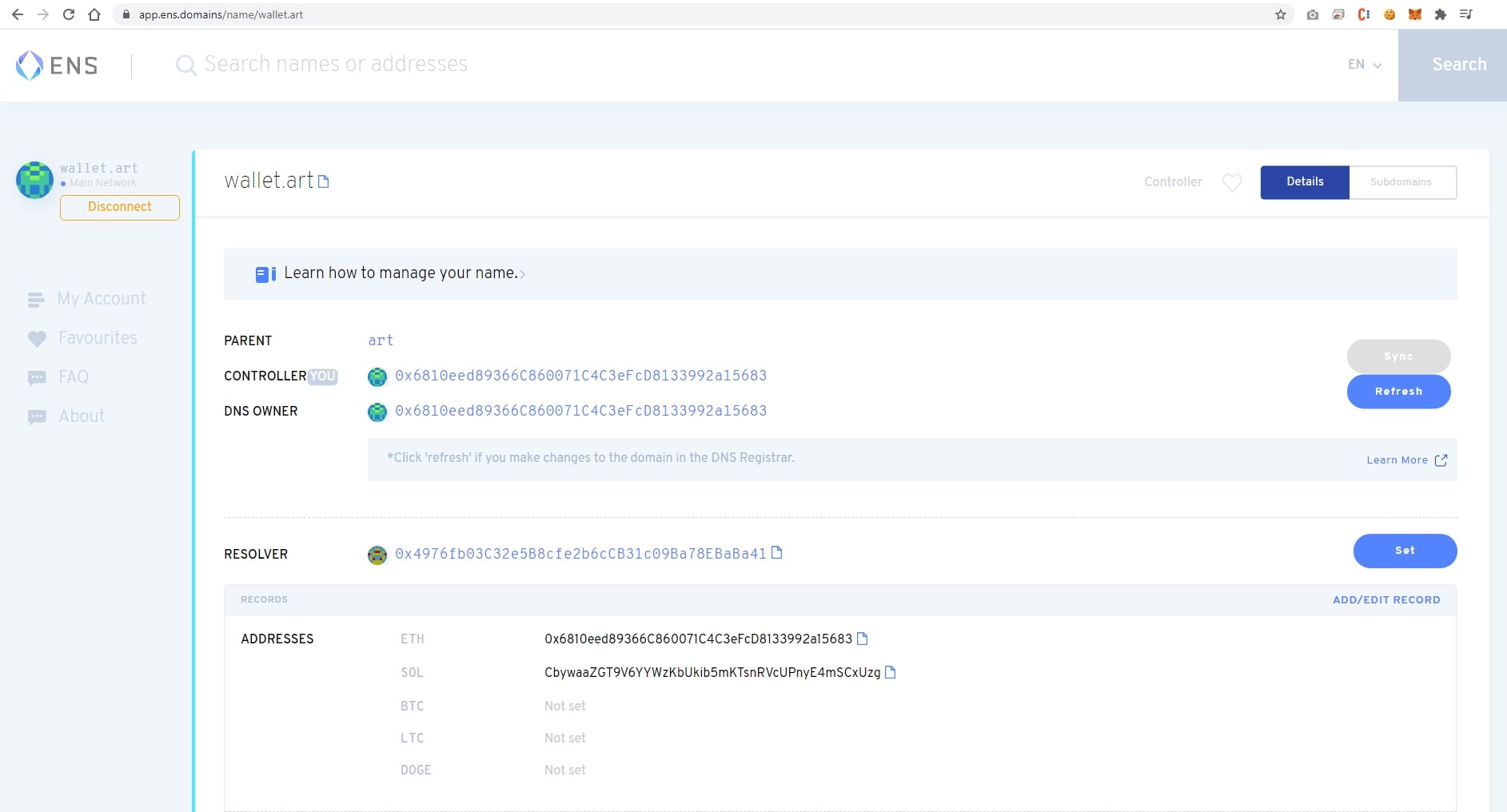This screenshot has height=812, width=1507.
Task: Copy the wallet.art name to clipboard
Action: tap(324, 181)
